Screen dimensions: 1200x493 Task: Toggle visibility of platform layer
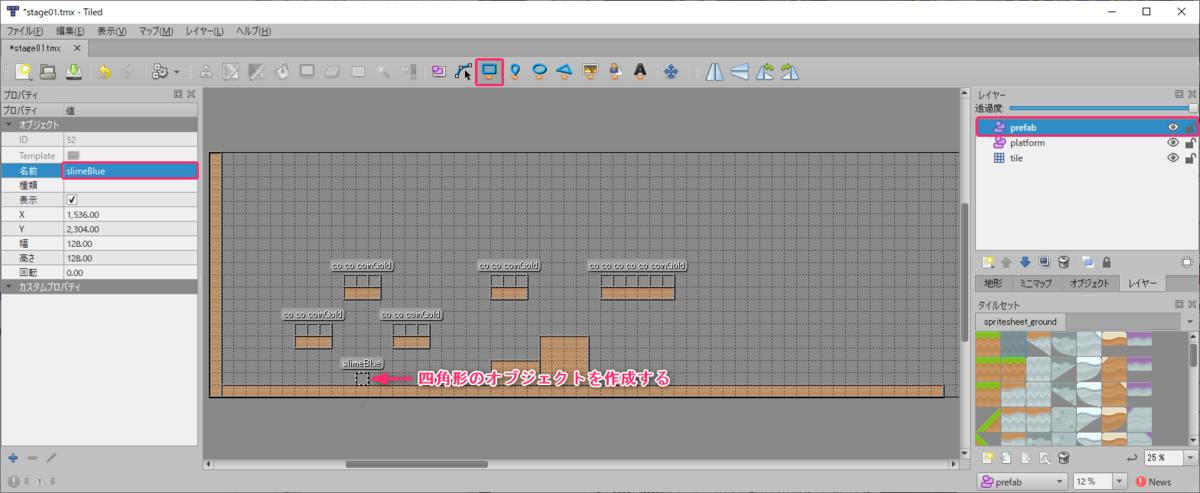coord(1173,143)
